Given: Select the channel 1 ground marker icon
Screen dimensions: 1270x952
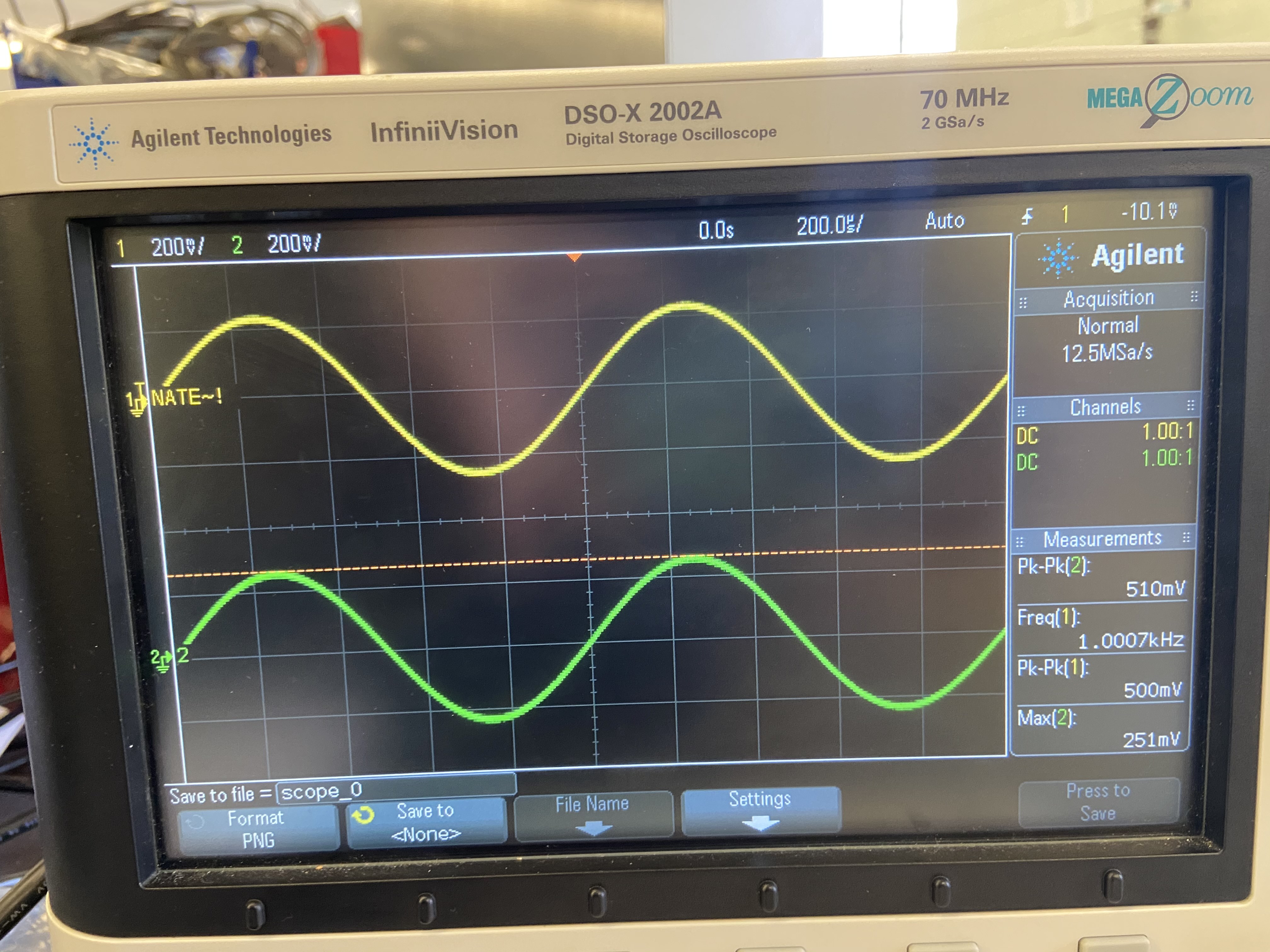Looking at the screenshot, I should 137,400.
